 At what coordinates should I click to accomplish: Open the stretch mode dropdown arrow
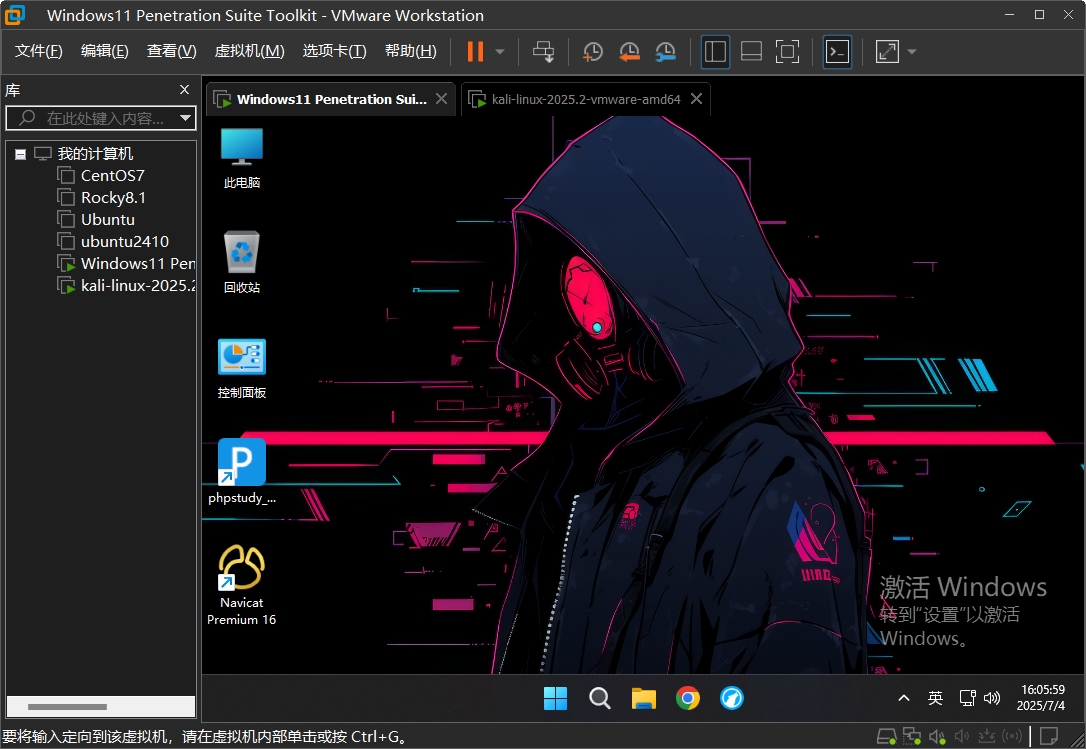click(x=911, y=52)
